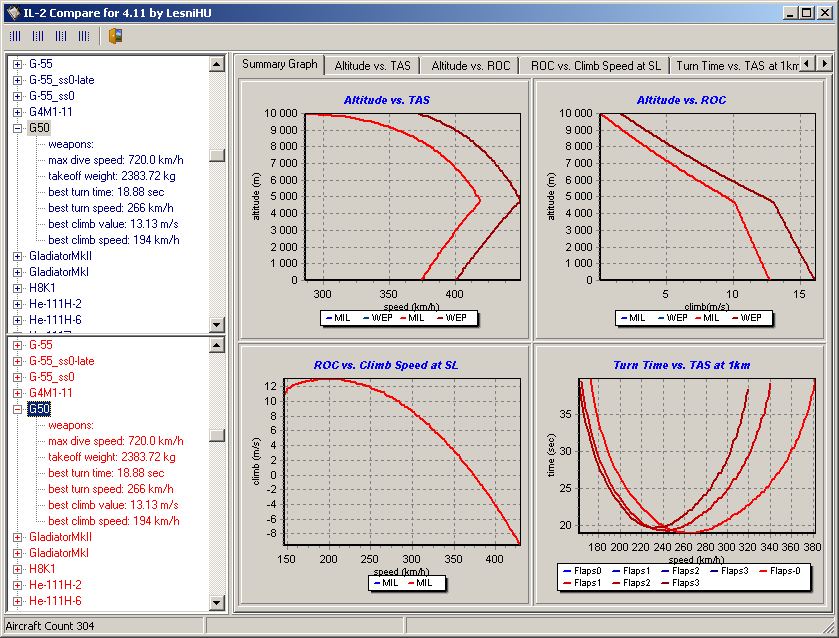Select blue 'best turn time: 18.88 sec' row
This screenshot has width=839, height=638.
(x=106, y=193)
